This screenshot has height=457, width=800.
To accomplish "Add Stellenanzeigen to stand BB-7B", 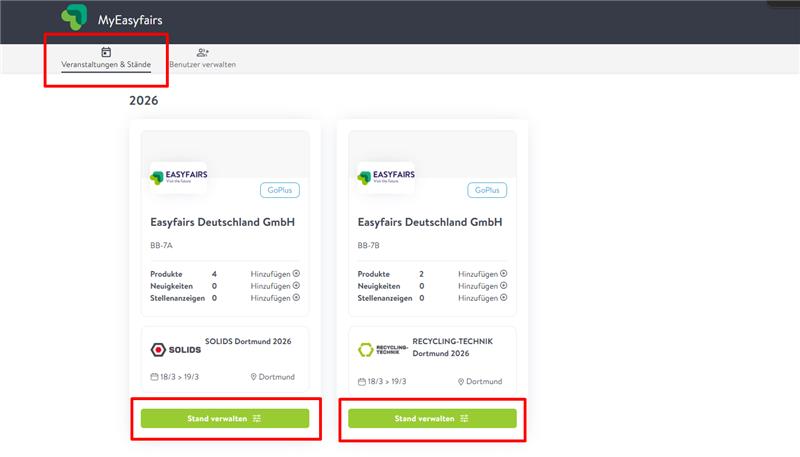I will [x=482, y=297].
